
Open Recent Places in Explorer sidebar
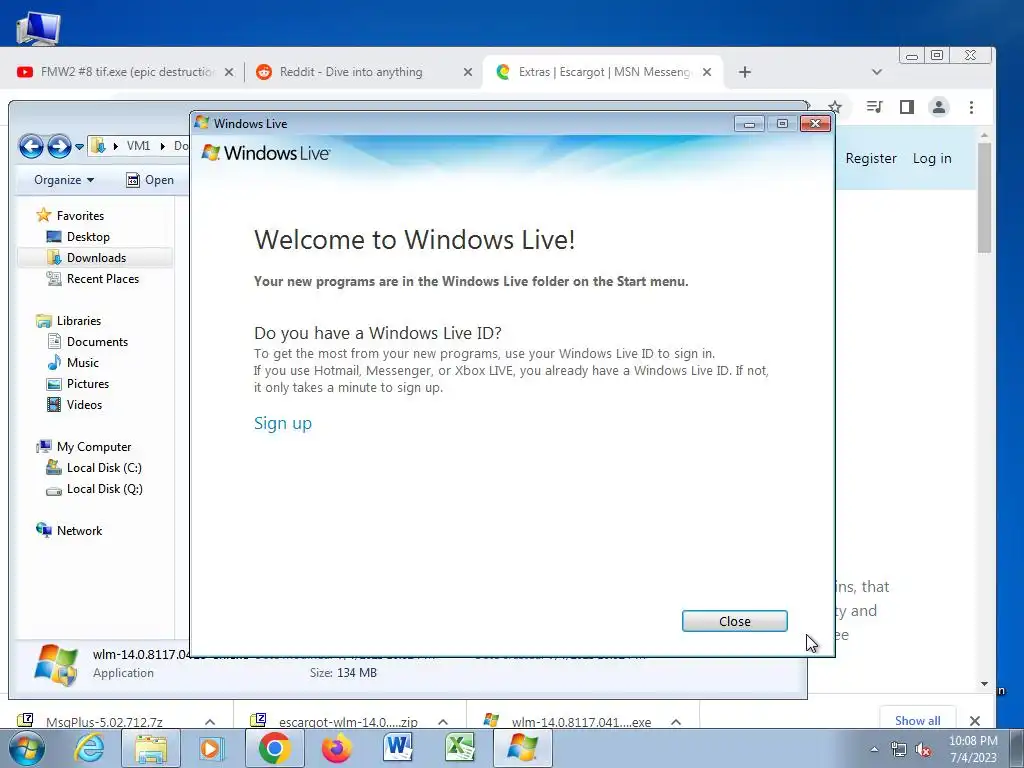pyautogui.click(x=93, y=279)
